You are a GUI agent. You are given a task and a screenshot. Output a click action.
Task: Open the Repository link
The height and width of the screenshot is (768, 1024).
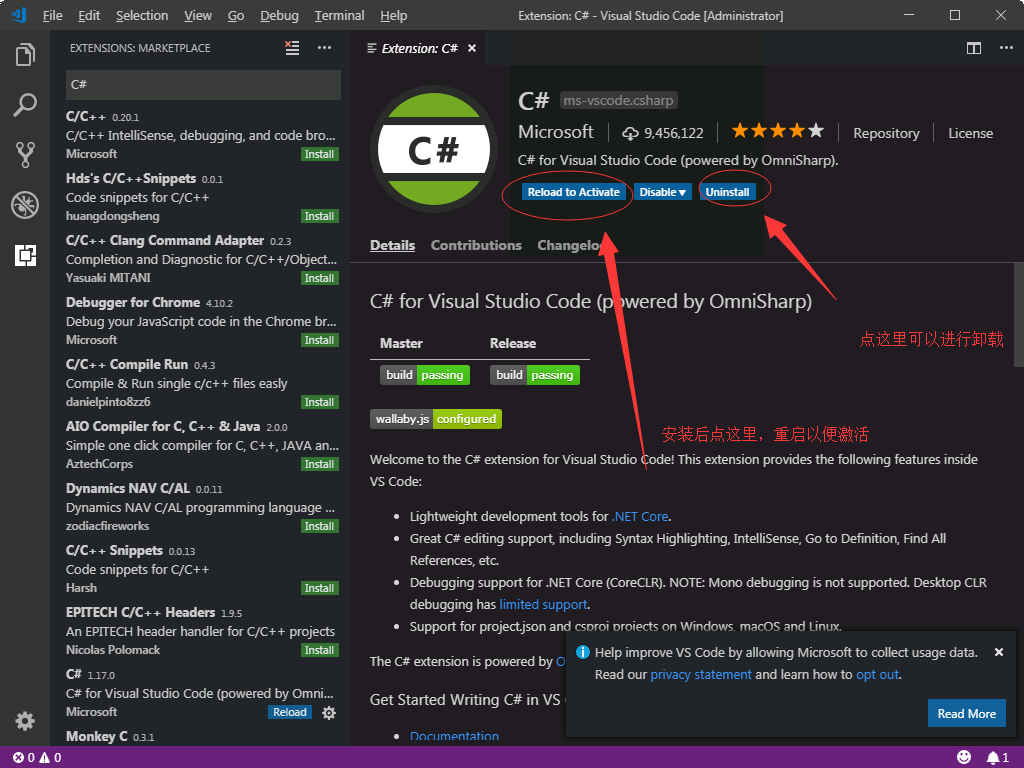[886, 133]
